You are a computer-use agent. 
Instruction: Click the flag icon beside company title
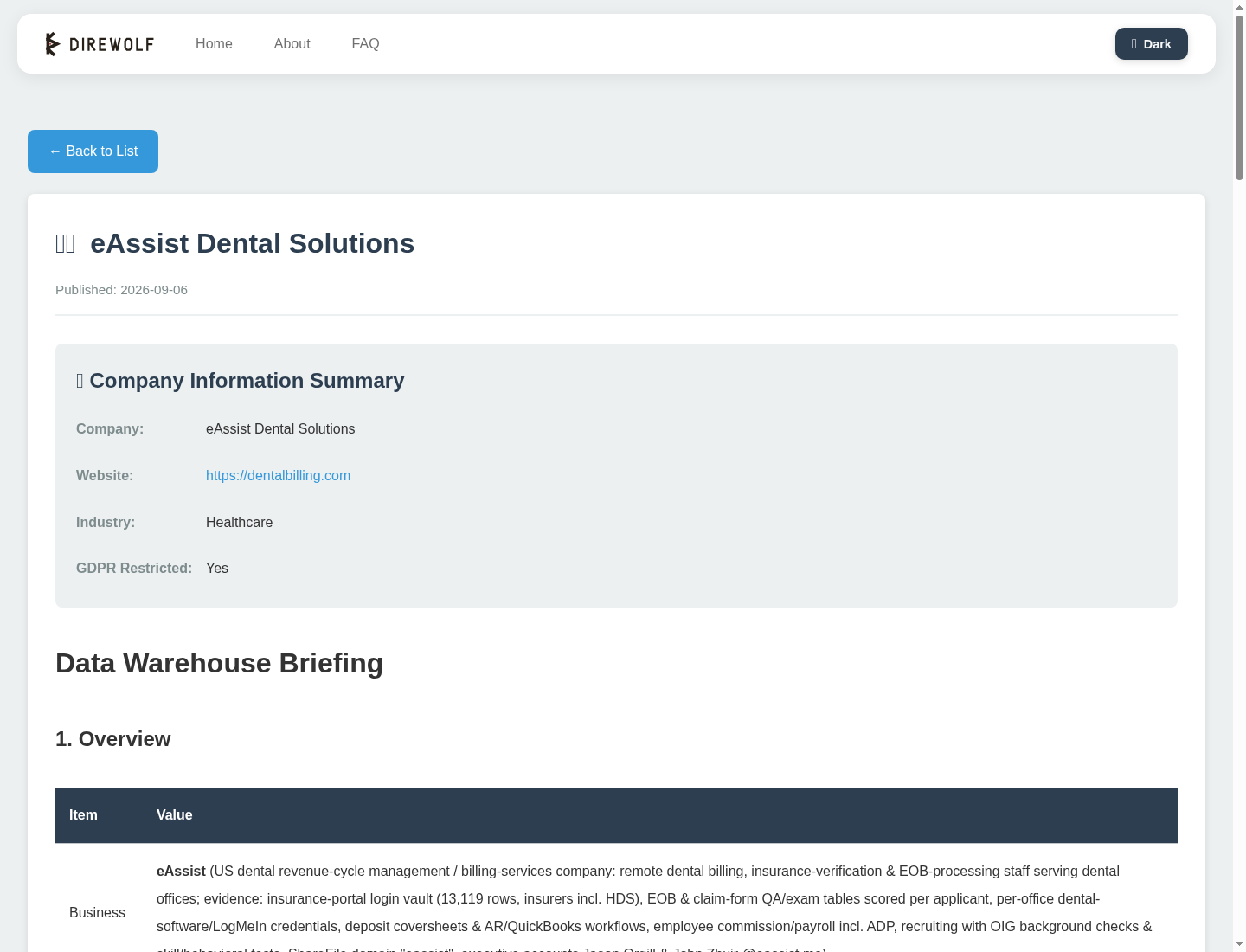66,244
